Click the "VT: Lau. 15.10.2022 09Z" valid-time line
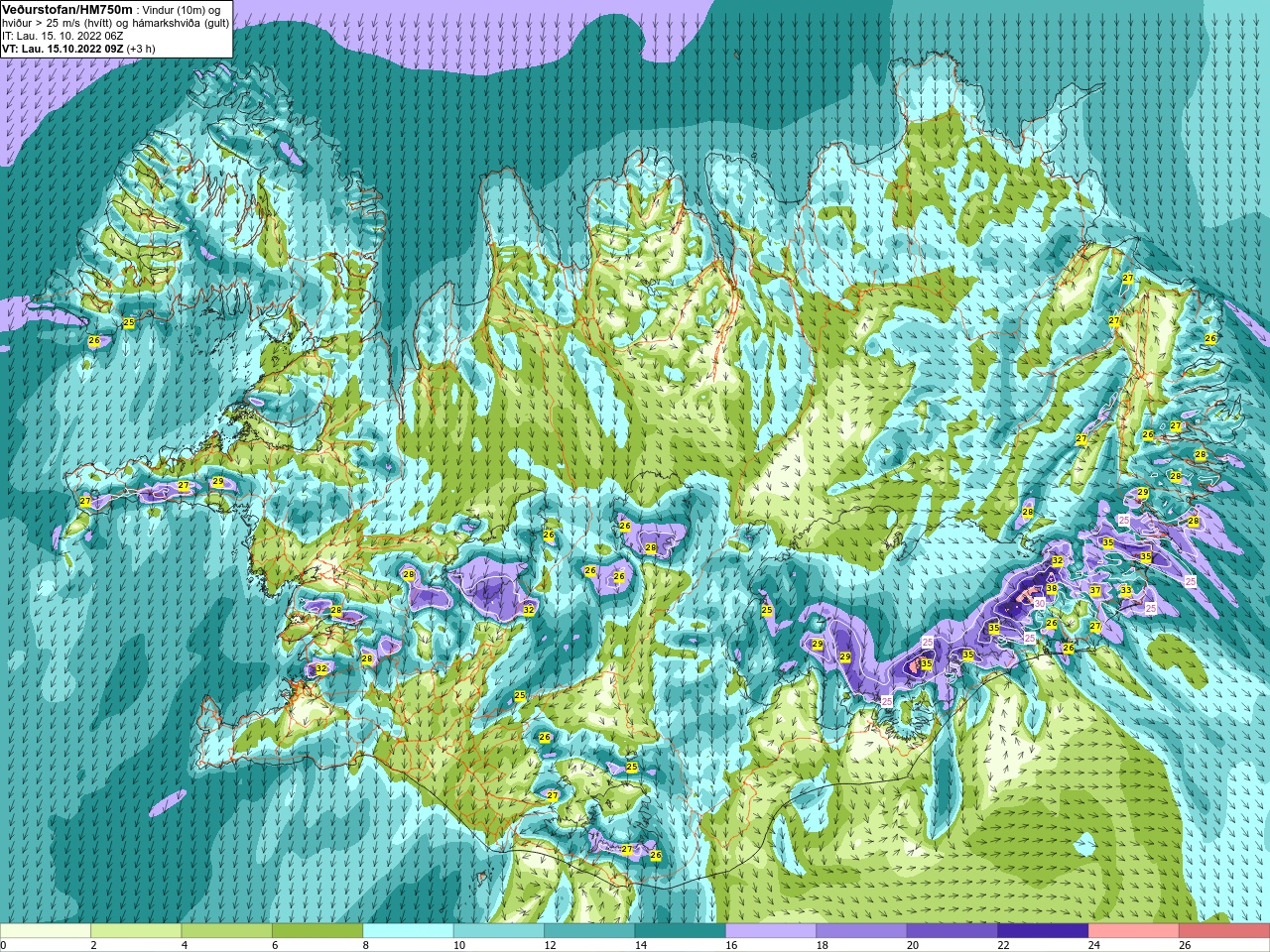 pos(63,48)
